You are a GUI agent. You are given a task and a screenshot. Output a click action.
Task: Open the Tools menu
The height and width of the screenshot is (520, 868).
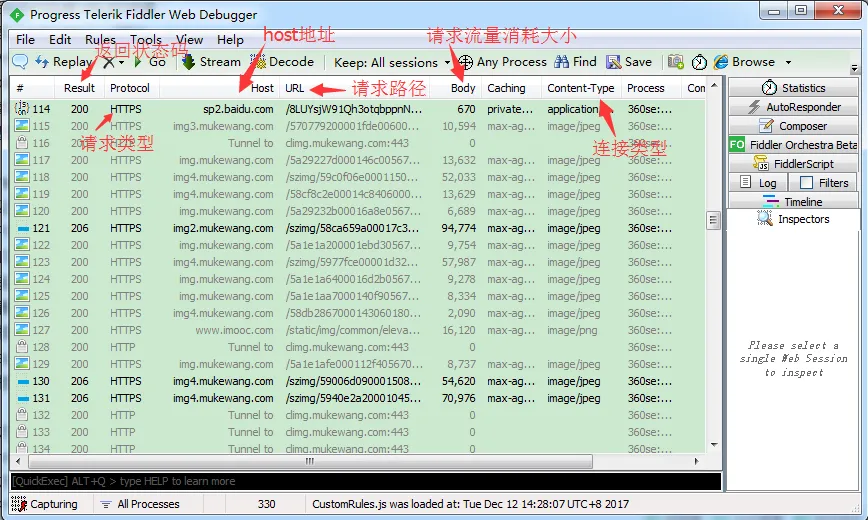coord(146,40)
